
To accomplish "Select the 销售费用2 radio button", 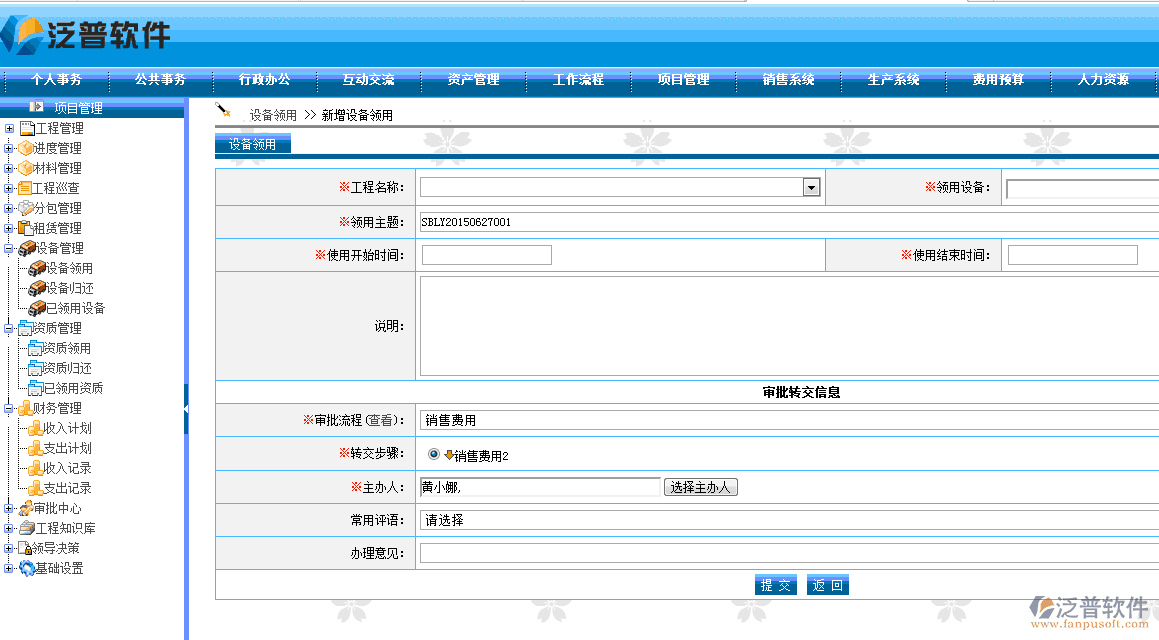I will point(434,454).
